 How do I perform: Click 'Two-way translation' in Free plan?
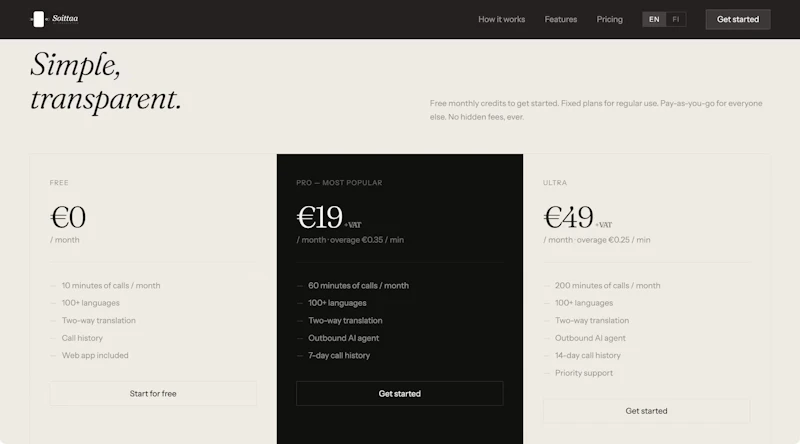98,320
